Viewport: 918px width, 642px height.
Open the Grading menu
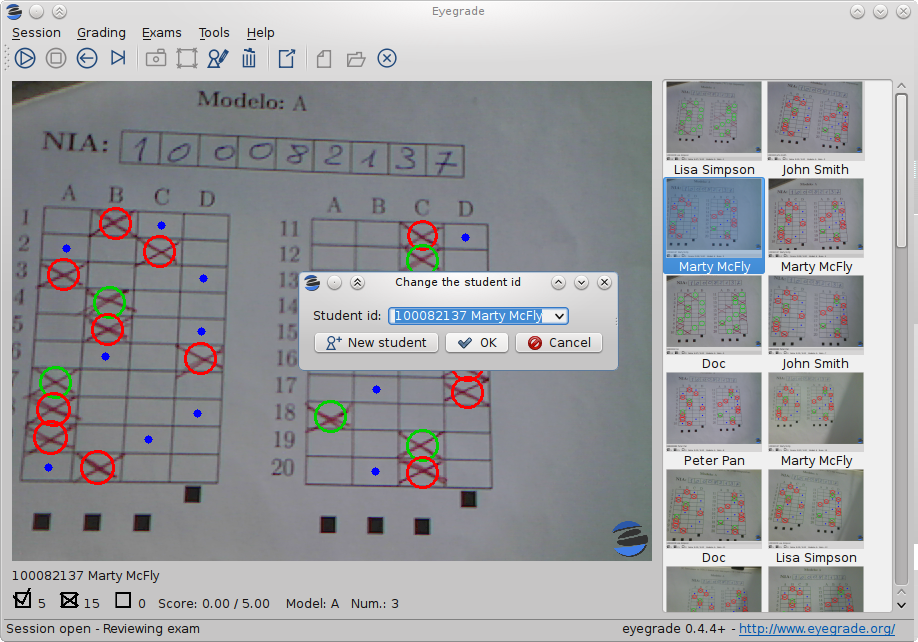(101, 33)
